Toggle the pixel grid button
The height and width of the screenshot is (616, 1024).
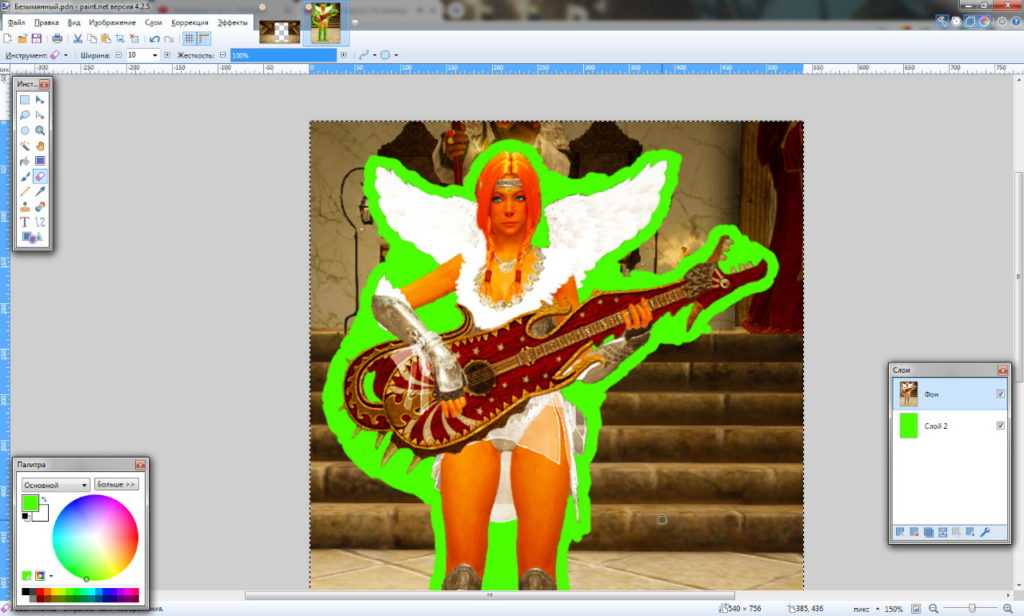tap(189, 38)
